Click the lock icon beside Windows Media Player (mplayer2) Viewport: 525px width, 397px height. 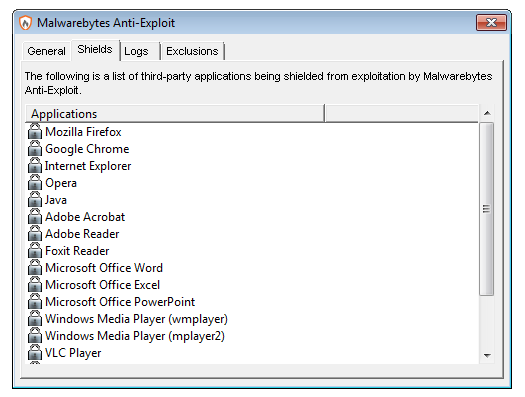pos(35,336)
